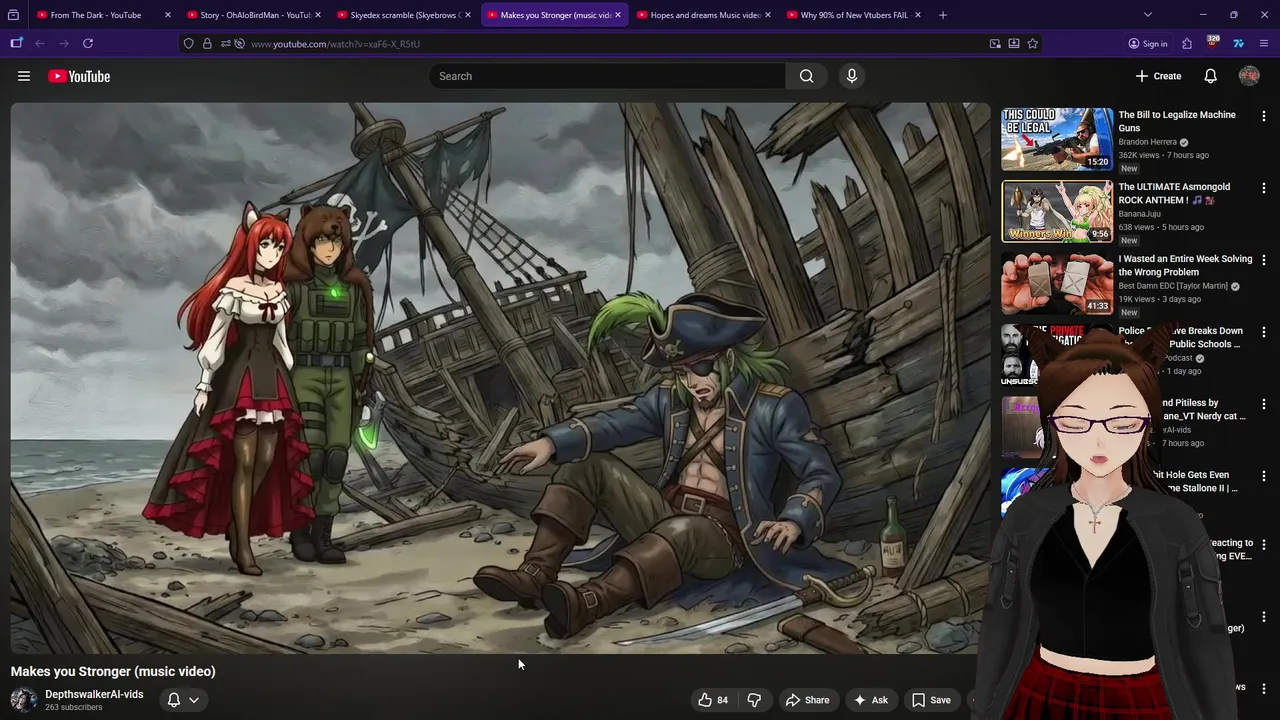Open the DepthswalkerAI-vids channel avatar
The height and width of the screenshot is (720, 1280).
[x=24, y=700]
